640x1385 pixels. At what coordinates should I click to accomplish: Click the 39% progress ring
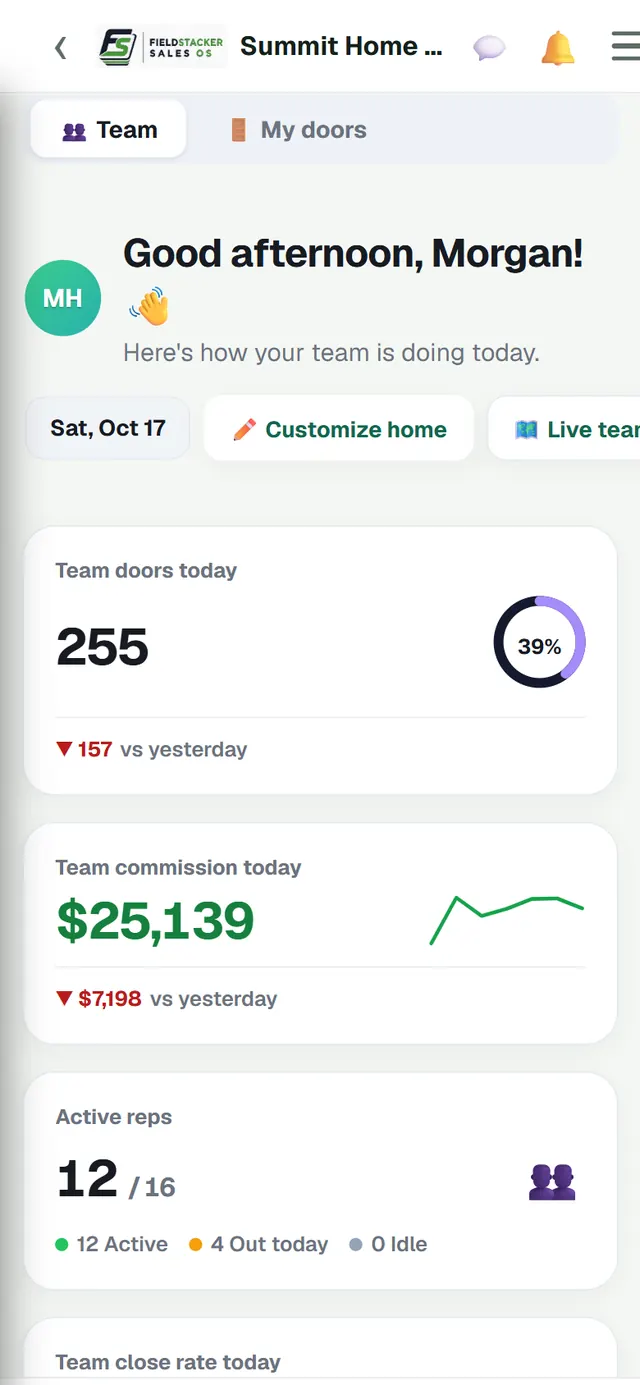pos(540,642)
